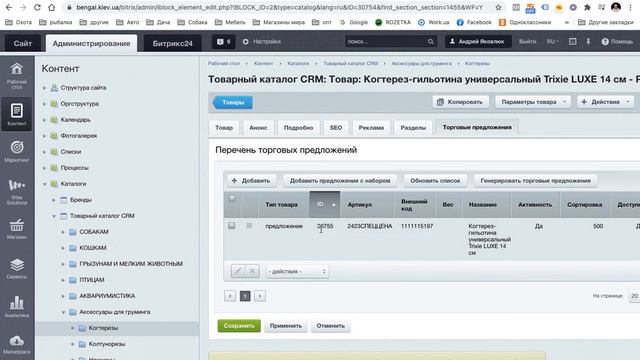
Task: Select Когтерезы tree item
Action: (x=103, y=328)
